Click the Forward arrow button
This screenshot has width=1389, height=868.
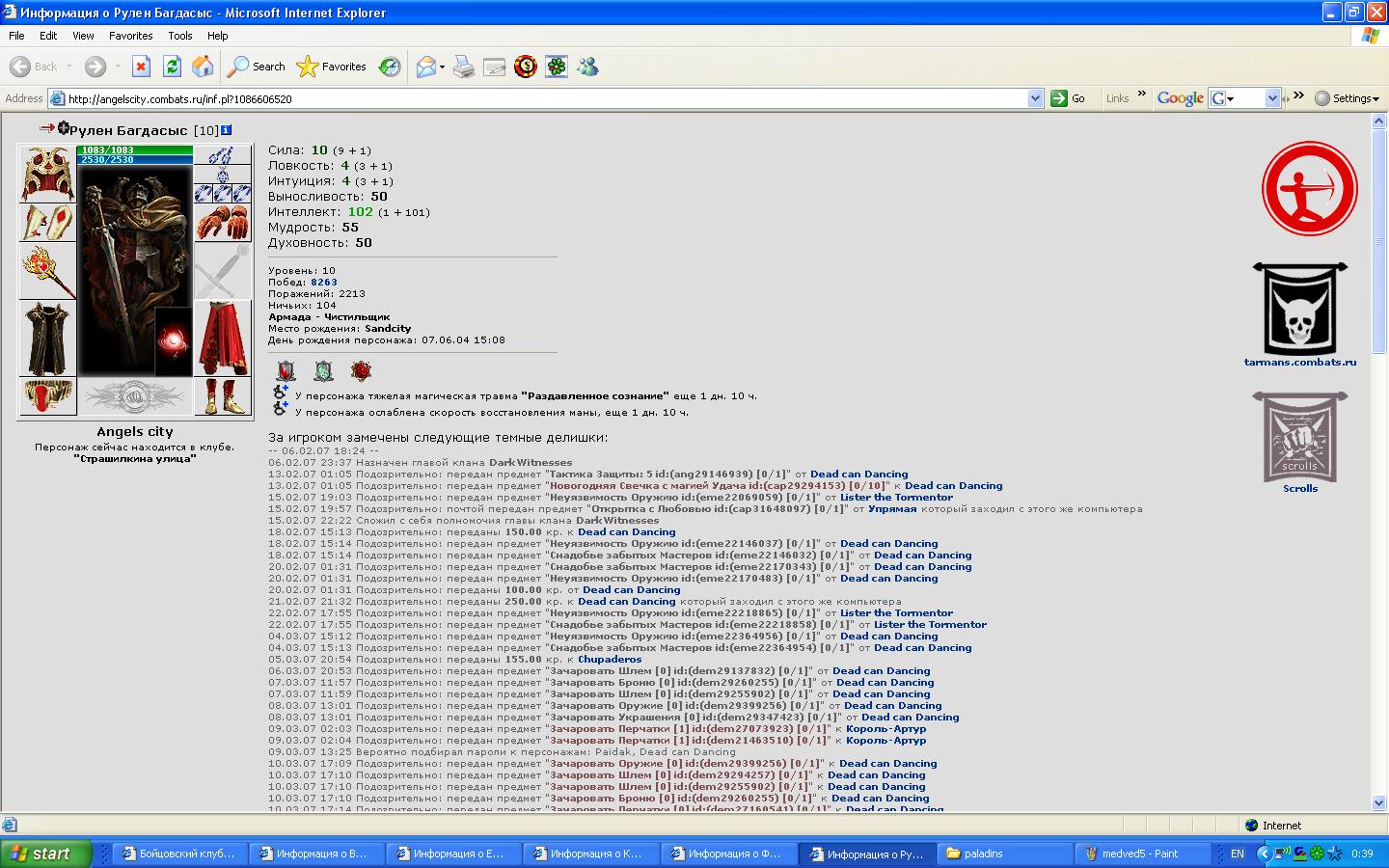pos(95,67)
